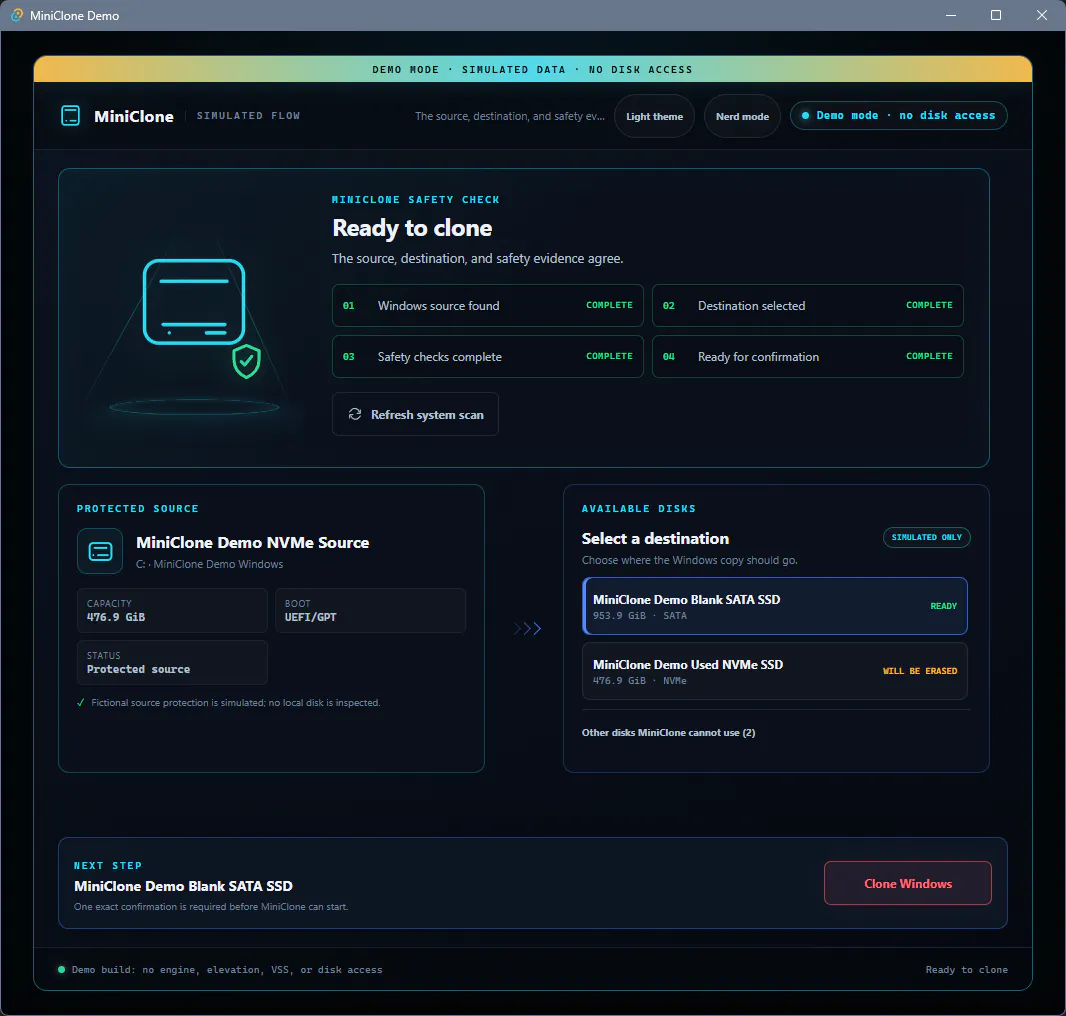1066x1016 pixels.
Task: Click the Capacity 476.9 GiB field
Action: (x=172, y=611)
